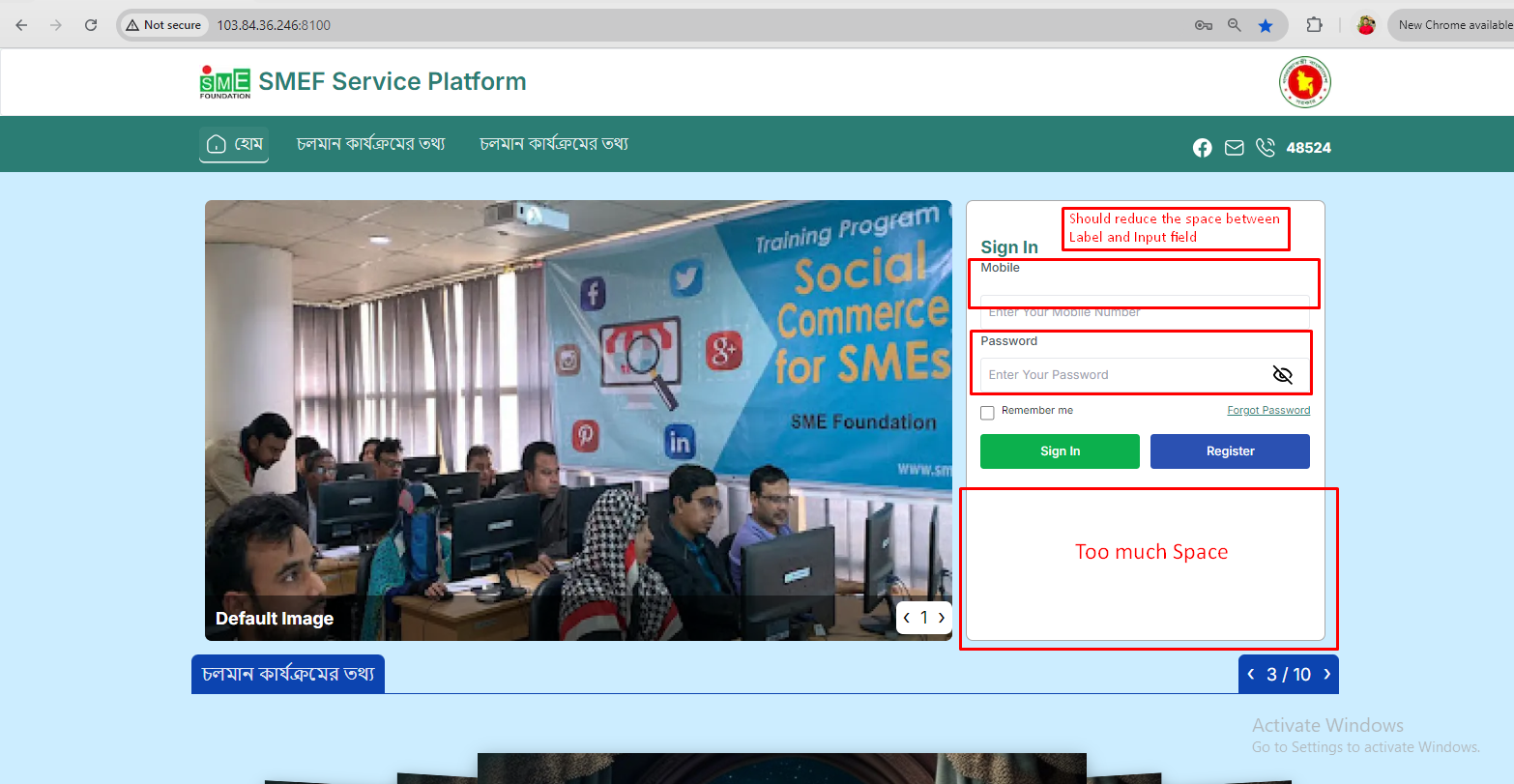Open the Chrome profile avatar

(1366, 25)
